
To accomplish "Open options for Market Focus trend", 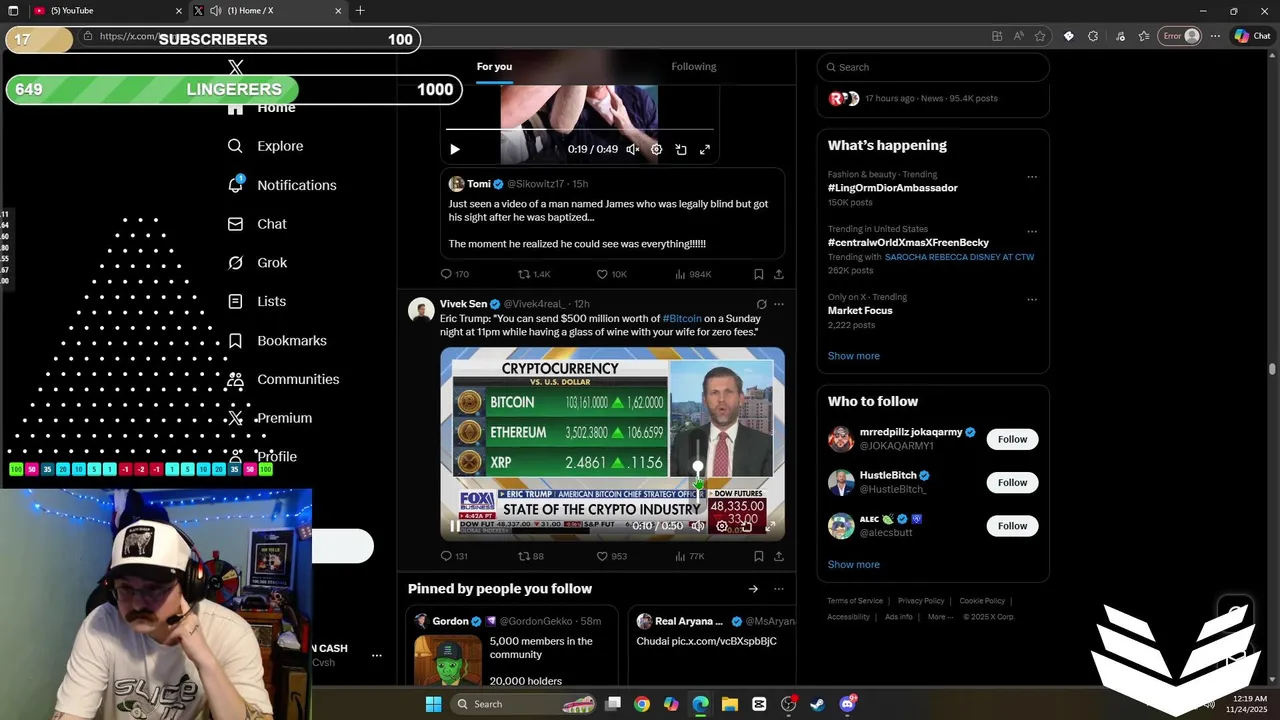I will [1032, 299].
